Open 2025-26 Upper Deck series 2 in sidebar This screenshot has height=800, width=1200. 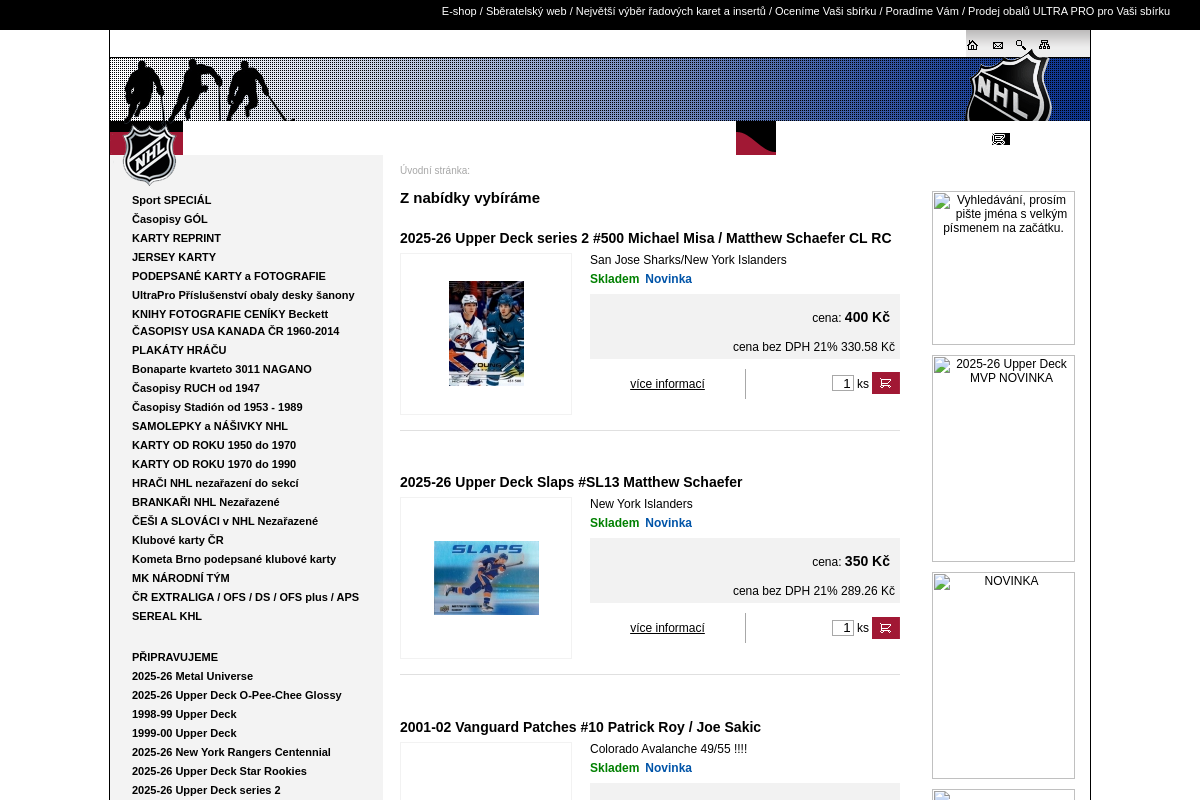[x=206, y=790]
